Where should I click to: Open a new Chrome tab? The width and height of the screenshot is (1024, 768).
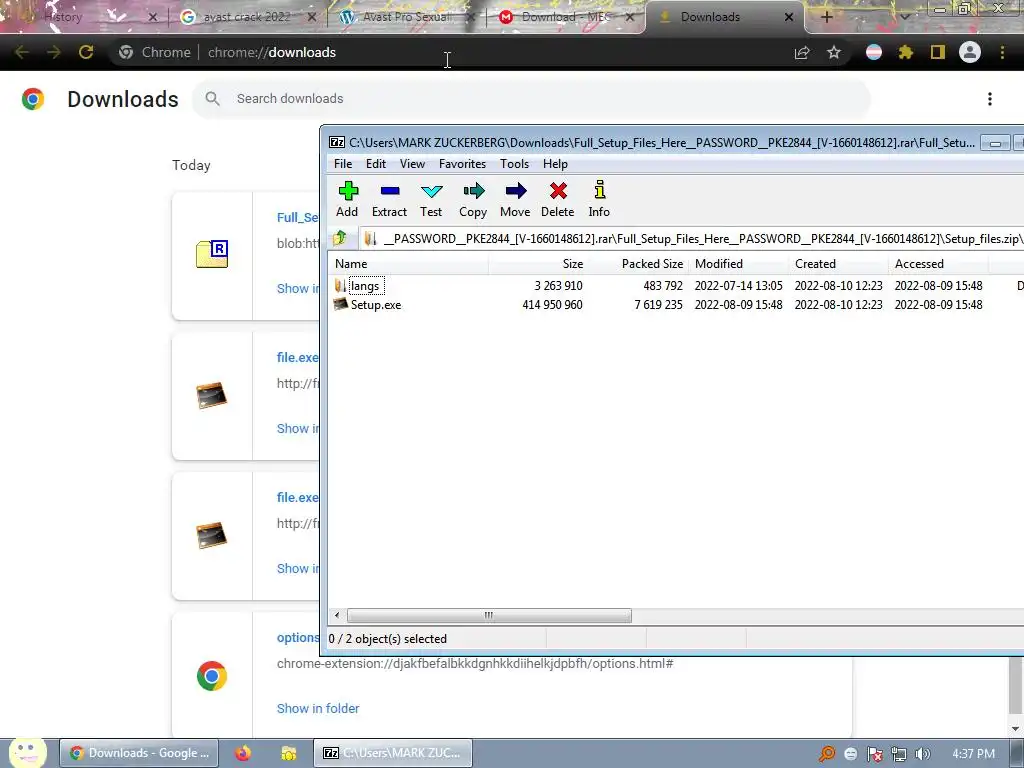[826, 18]
